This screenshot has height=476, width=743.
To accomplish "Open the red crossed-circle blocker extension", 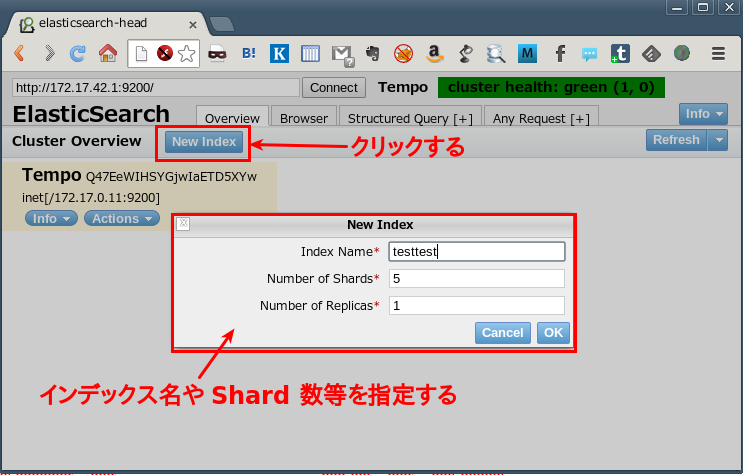I will (x=403, y=54).
